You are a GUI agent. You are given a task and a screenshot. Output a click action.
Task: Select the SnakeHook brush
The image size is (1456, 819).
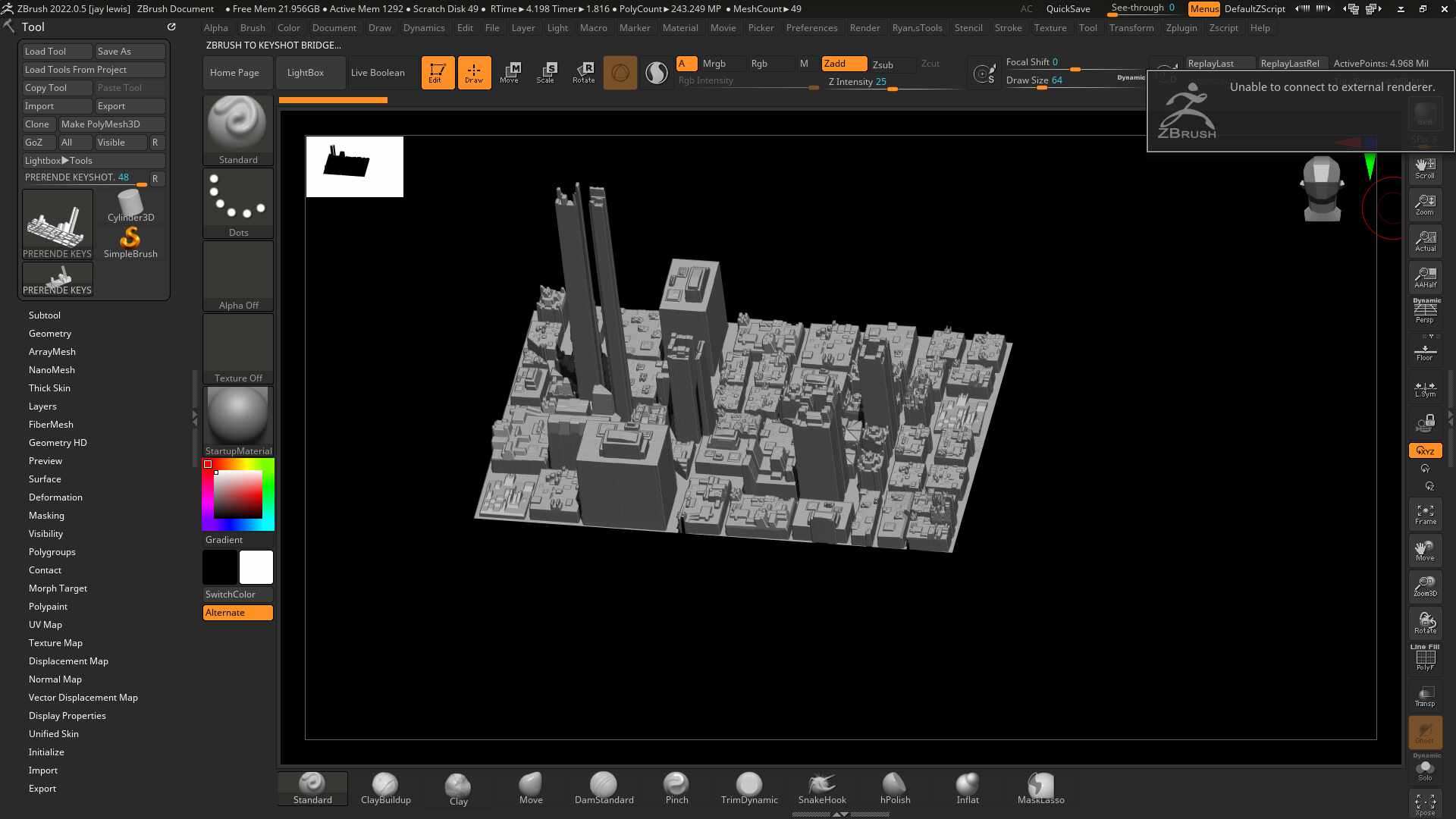coord(822,789)
